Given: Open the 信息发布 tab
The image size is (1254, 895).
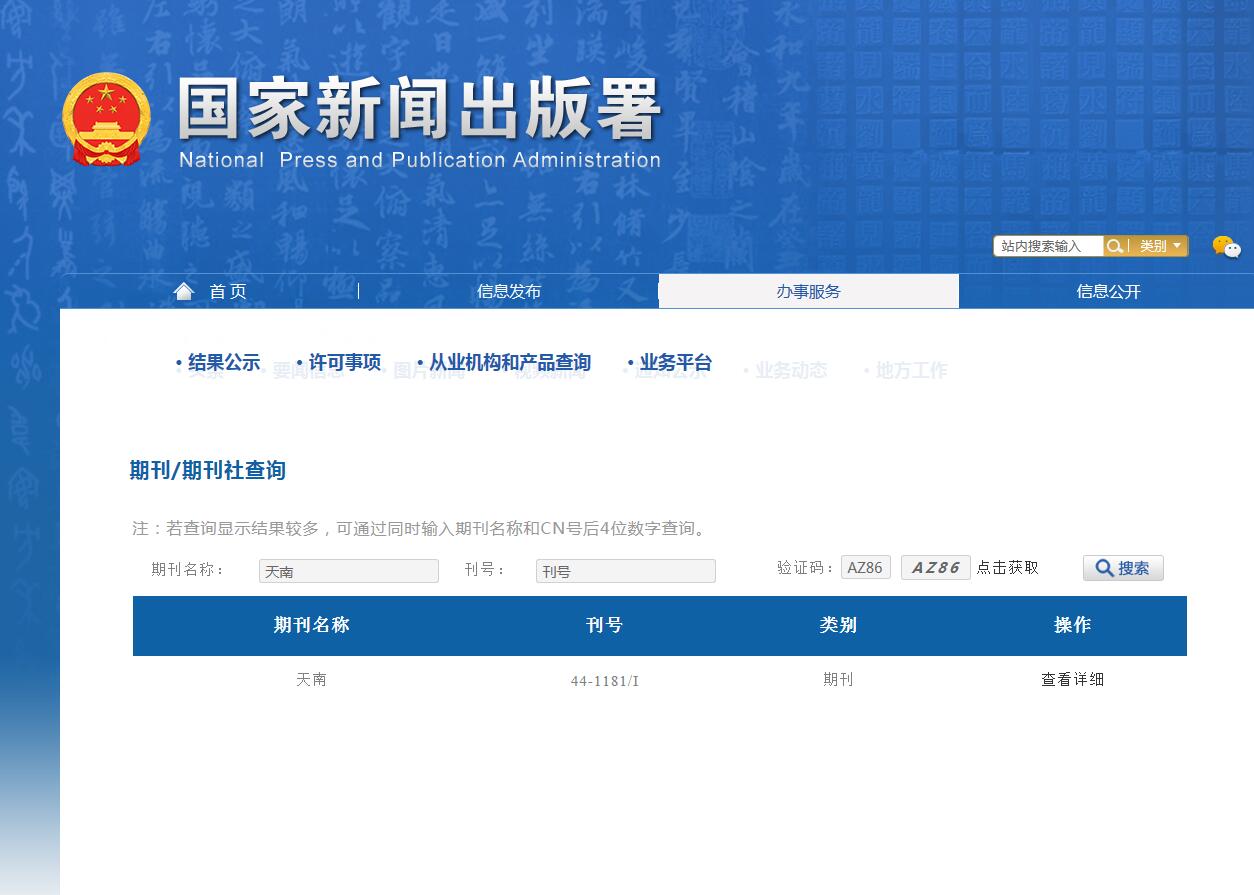Looking at the screenshot, I should point(508,291).
